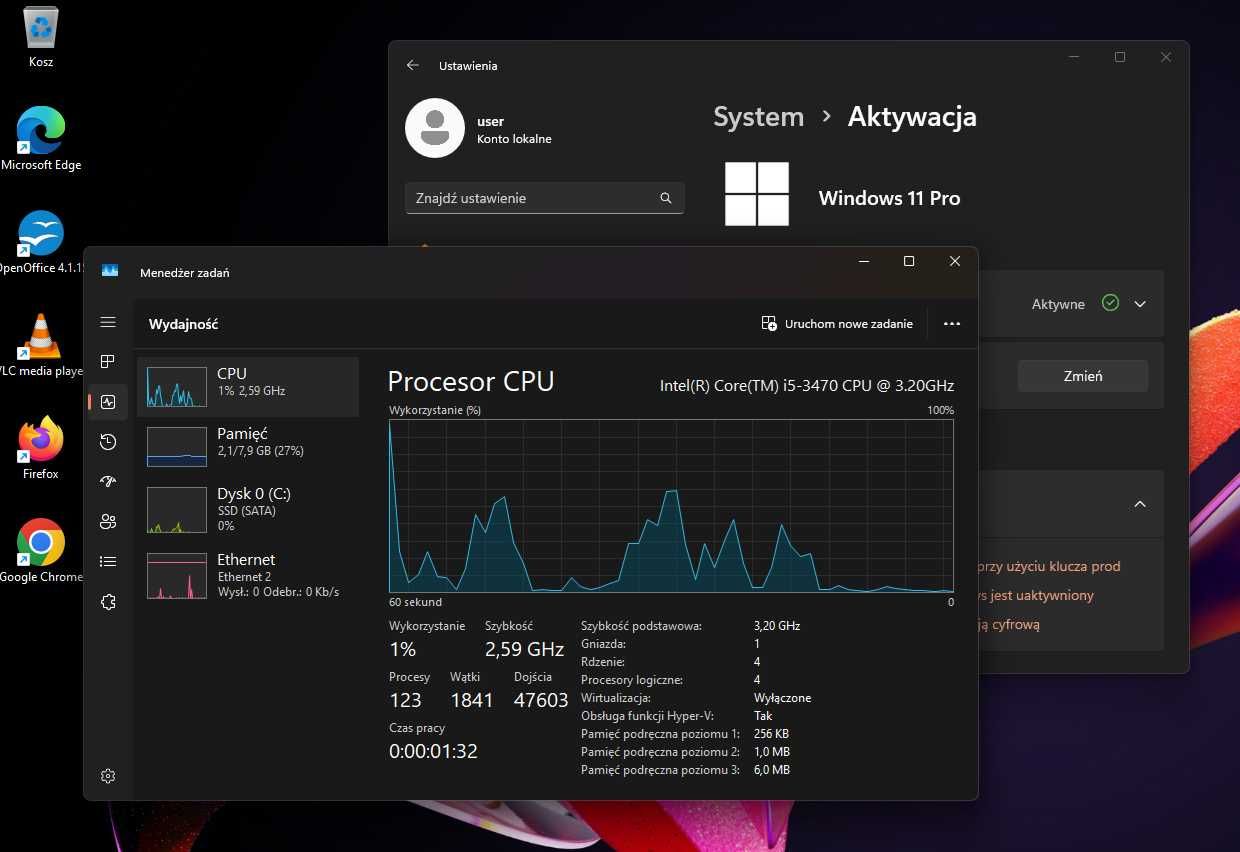Close the Menedżer zadań window

click(x=955, y=261)
